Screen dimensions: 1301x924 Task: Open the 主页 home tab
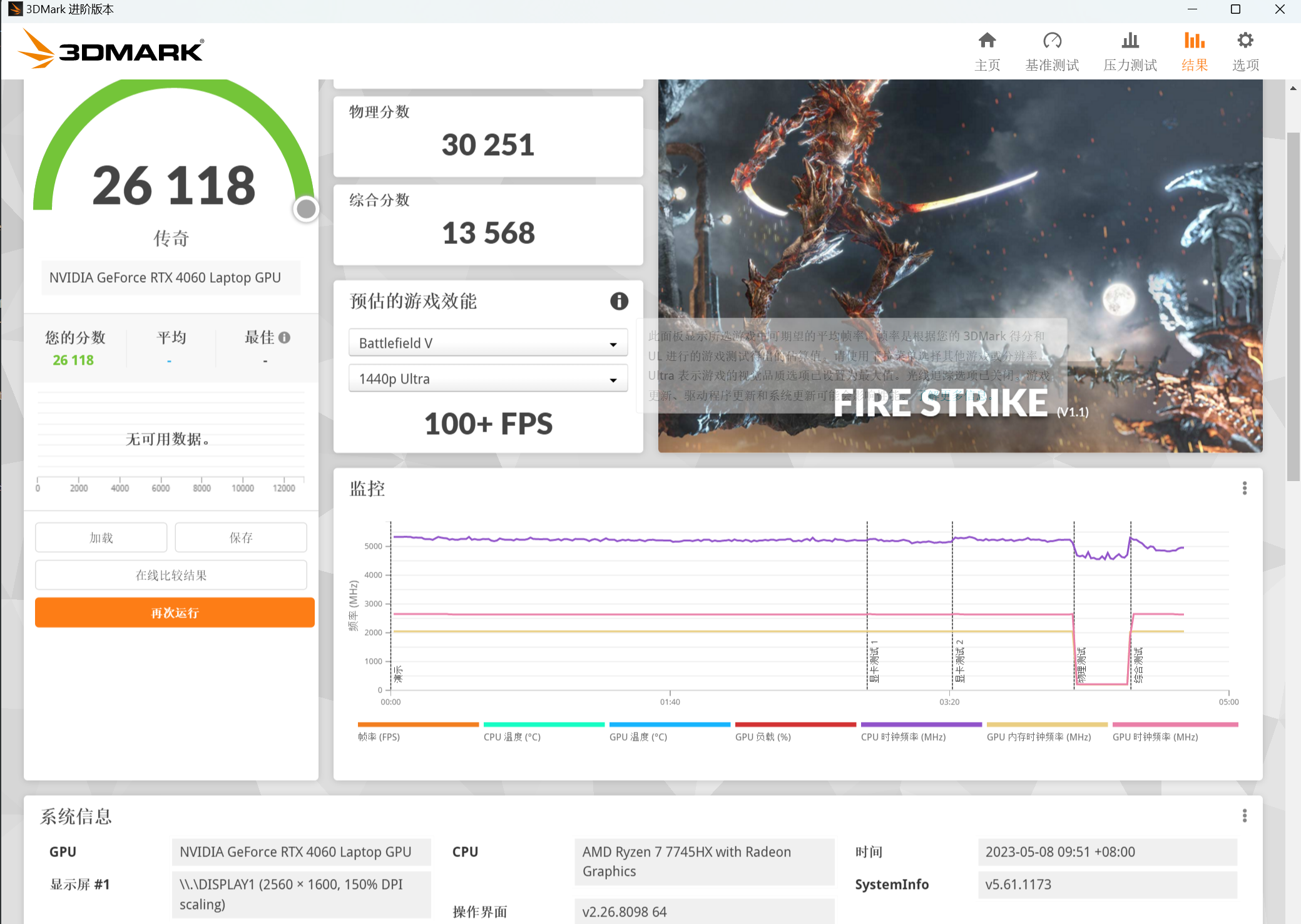click(987, 52)
